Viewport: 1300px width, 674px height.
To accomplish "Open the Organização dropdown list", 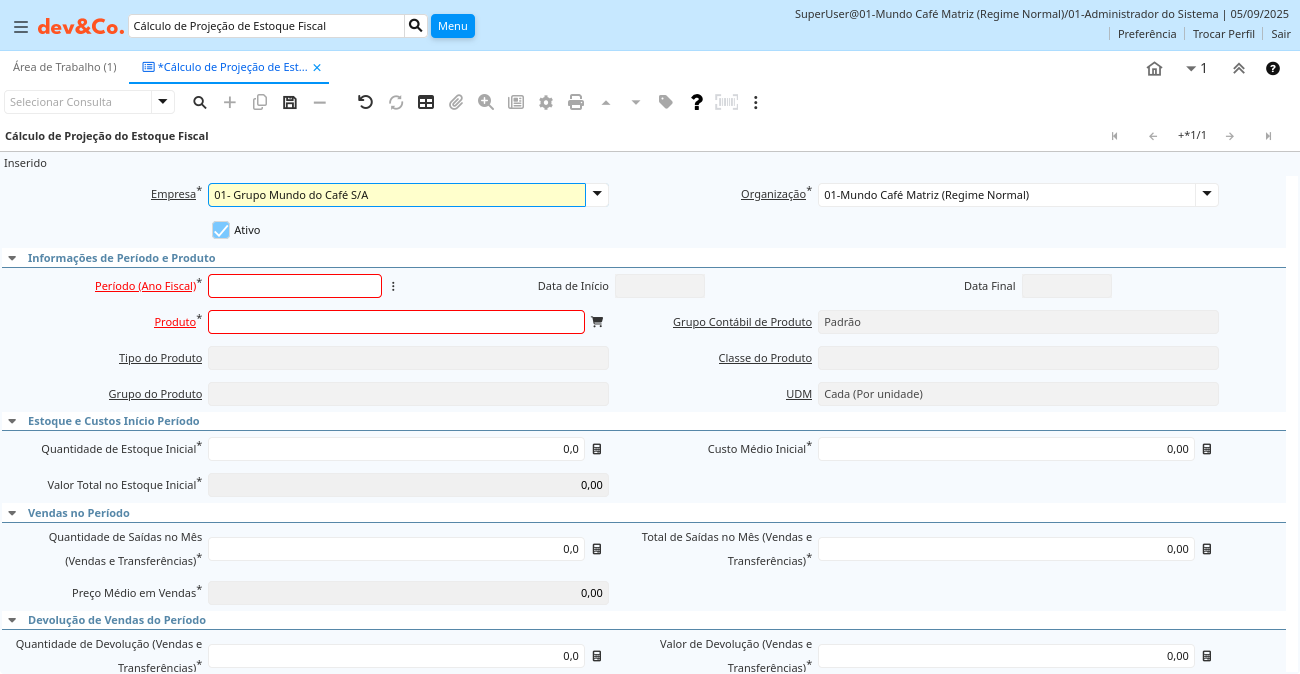I will 1207,195.
